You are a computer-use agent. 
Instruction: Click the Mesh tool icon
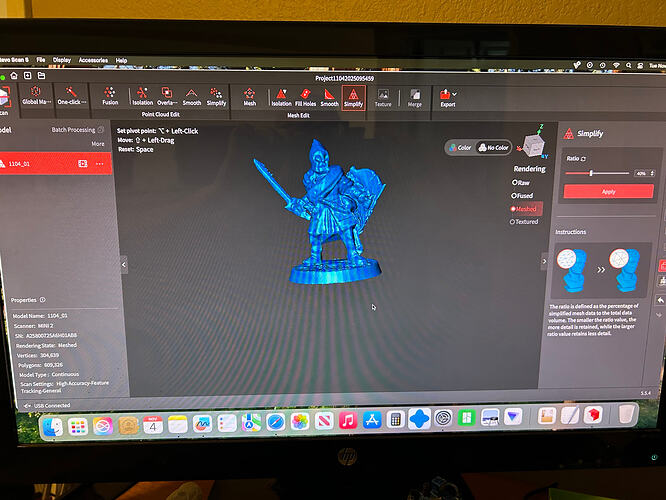[x=250, y=97]
